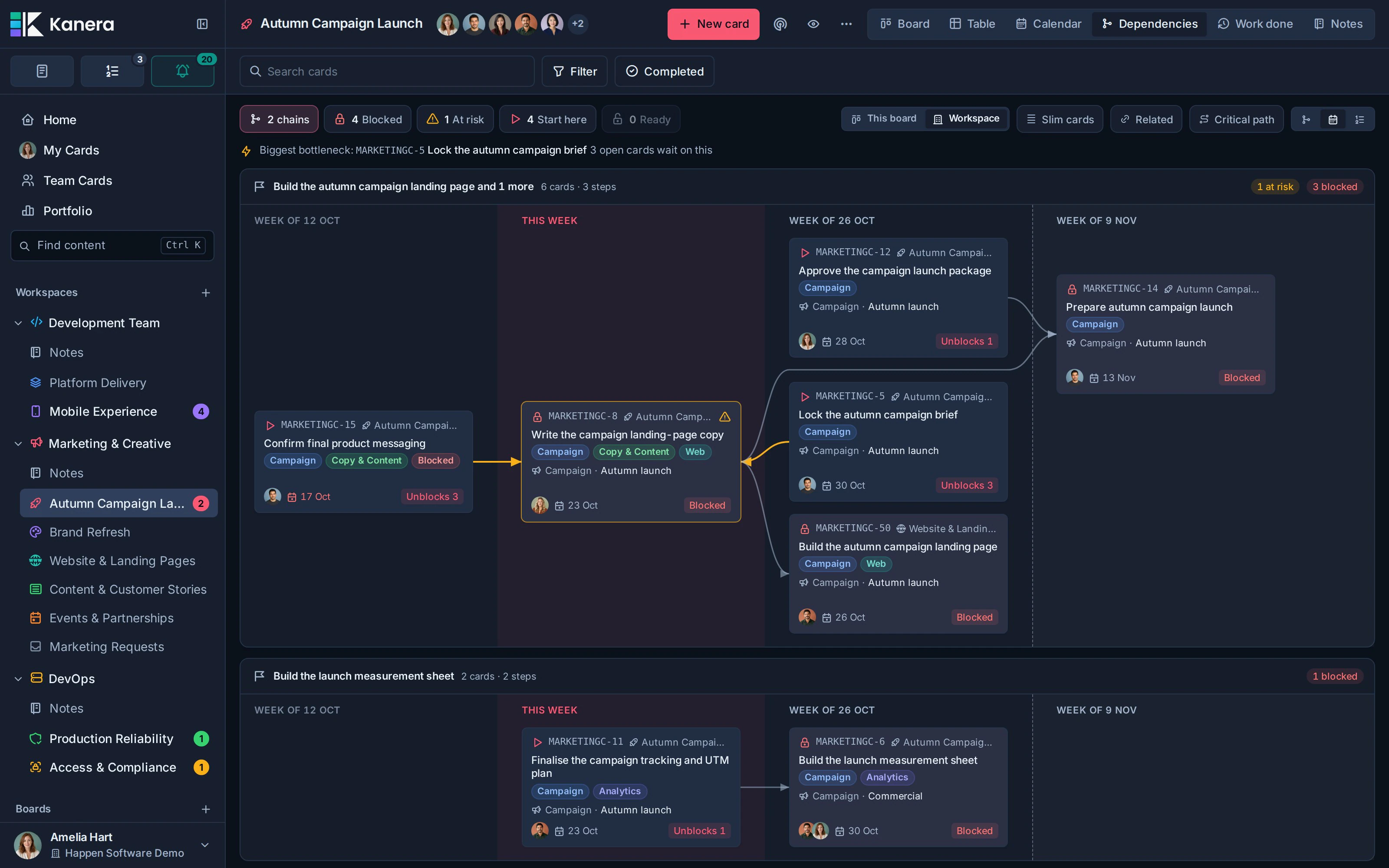Image resolution: width=1389 pixels, height=868 pixels.
Task: Switch to the Calendar view tab
Action: (x=1048, y=23)
